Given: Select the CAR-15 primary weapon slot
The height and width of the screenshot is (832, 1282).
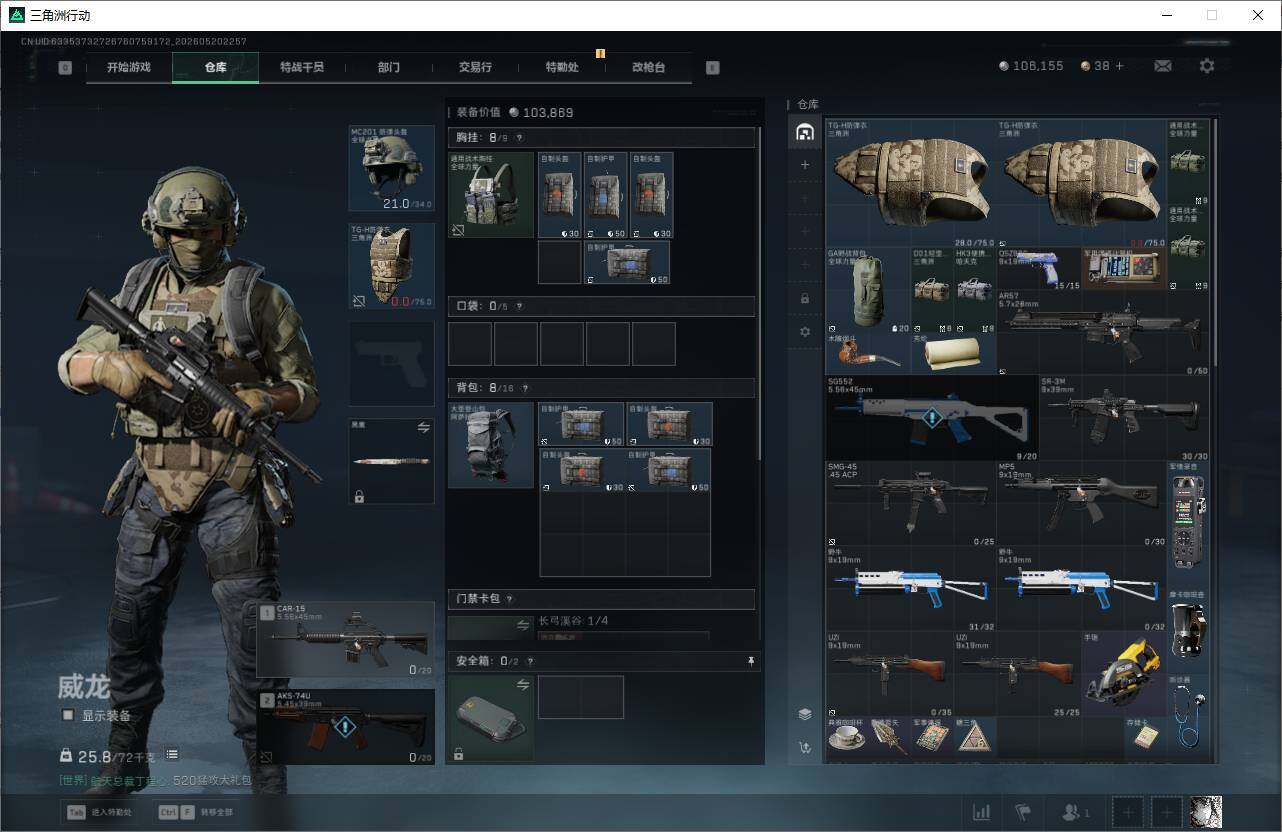Looking at the screenshot, I should [x=346, y=640].
